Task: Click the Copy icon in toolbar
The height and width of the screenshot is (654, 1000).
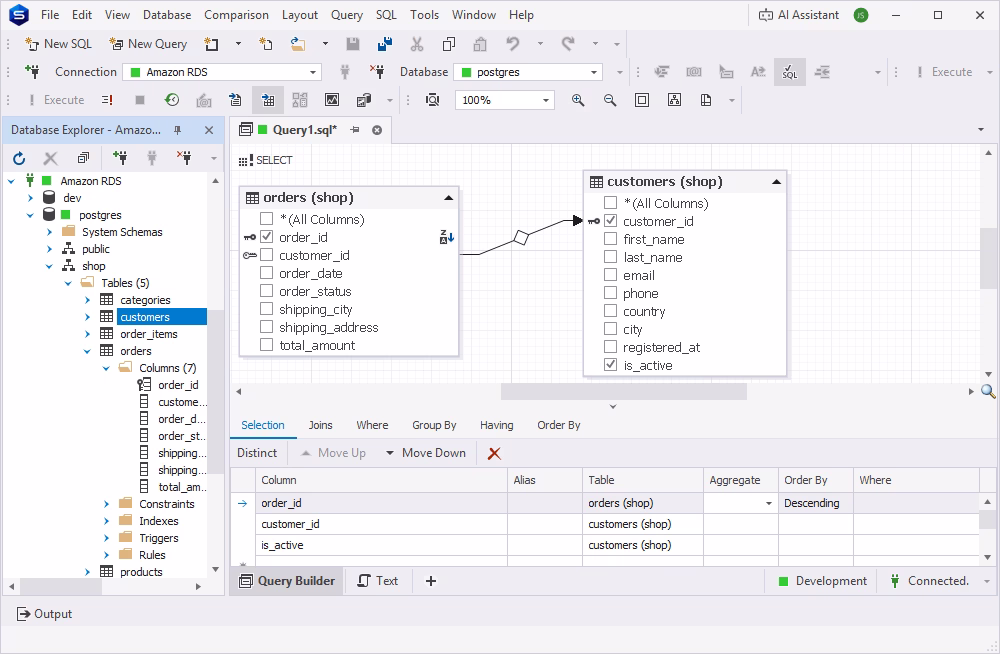Action: [x=449, y=44]
